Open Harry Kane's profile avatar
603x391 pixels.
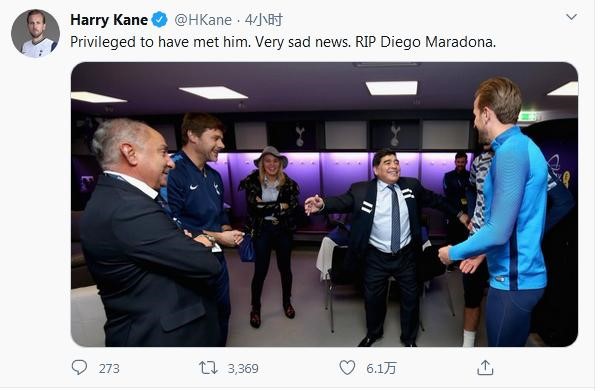(x=35, y=33)
